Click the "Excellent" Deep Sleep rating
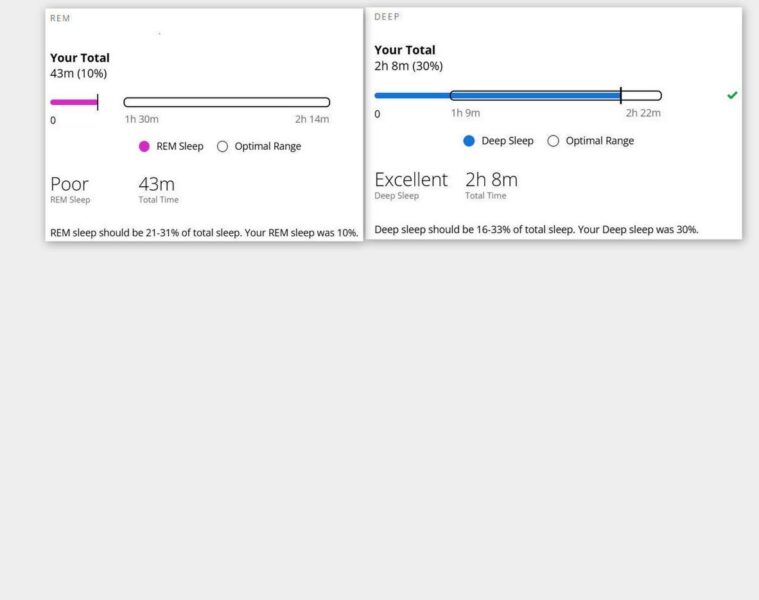759x600 pixels. (410, 180)
